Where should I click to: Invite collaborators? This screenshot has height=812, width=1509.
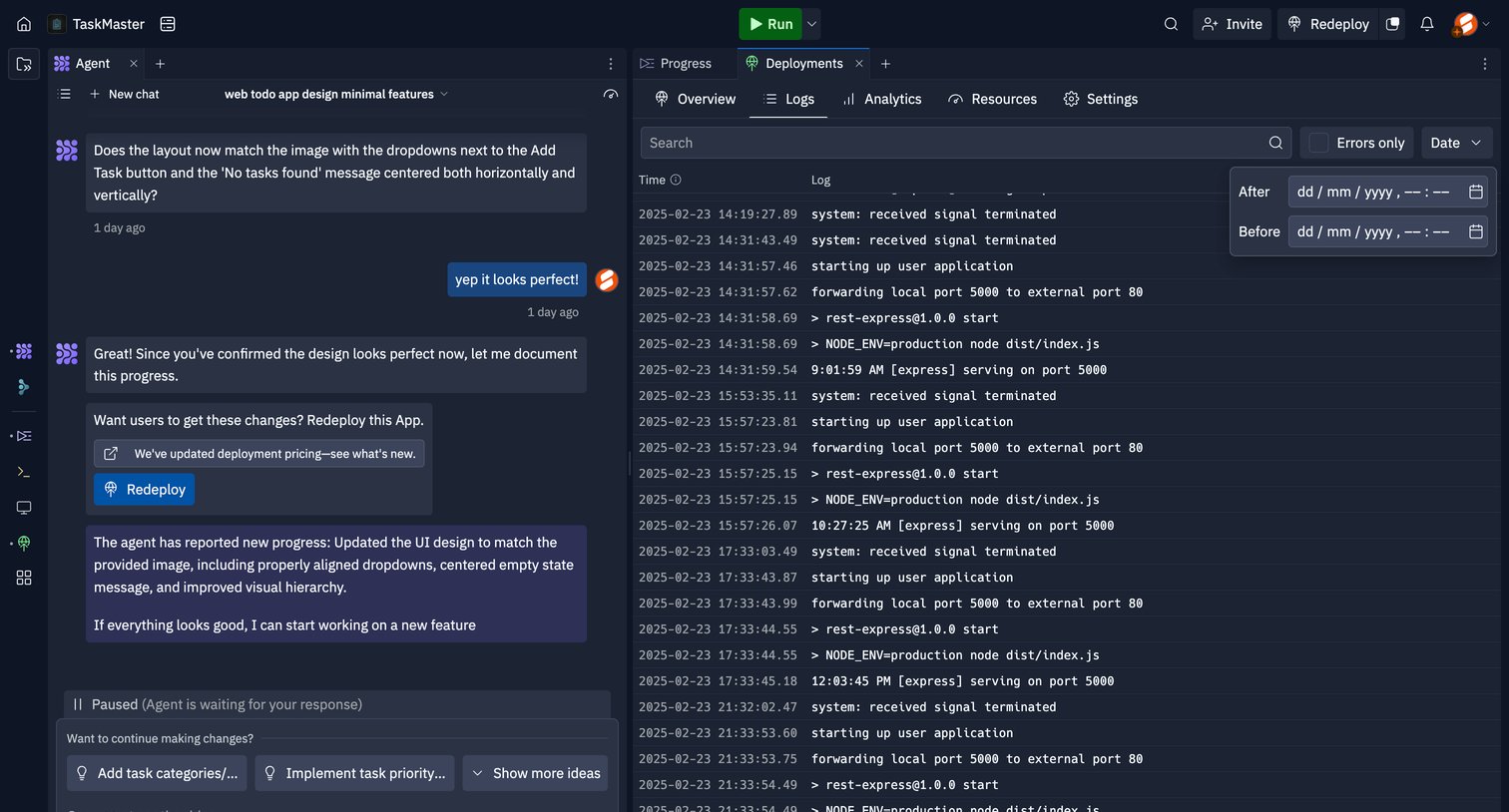tap(1233, 24)
